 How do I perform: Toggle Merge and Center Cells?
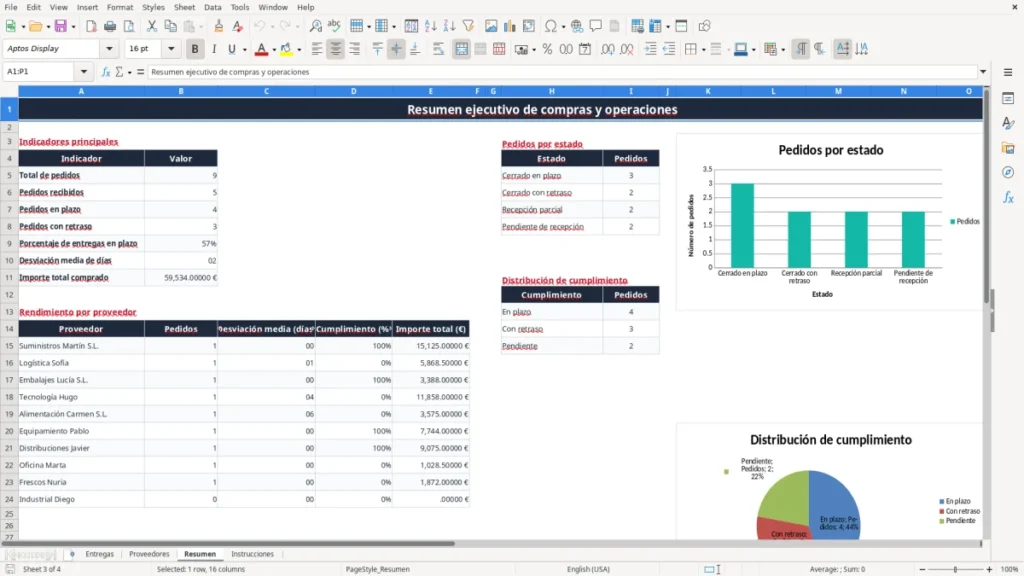pos(462,49)
